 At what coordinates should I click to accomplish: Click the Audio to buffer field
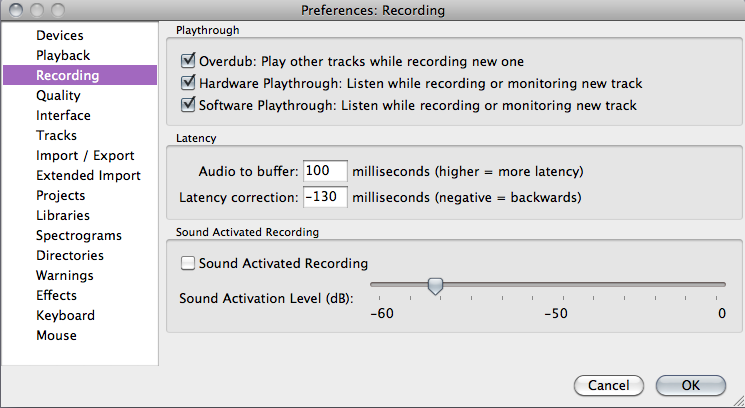(x=325, y=170)
